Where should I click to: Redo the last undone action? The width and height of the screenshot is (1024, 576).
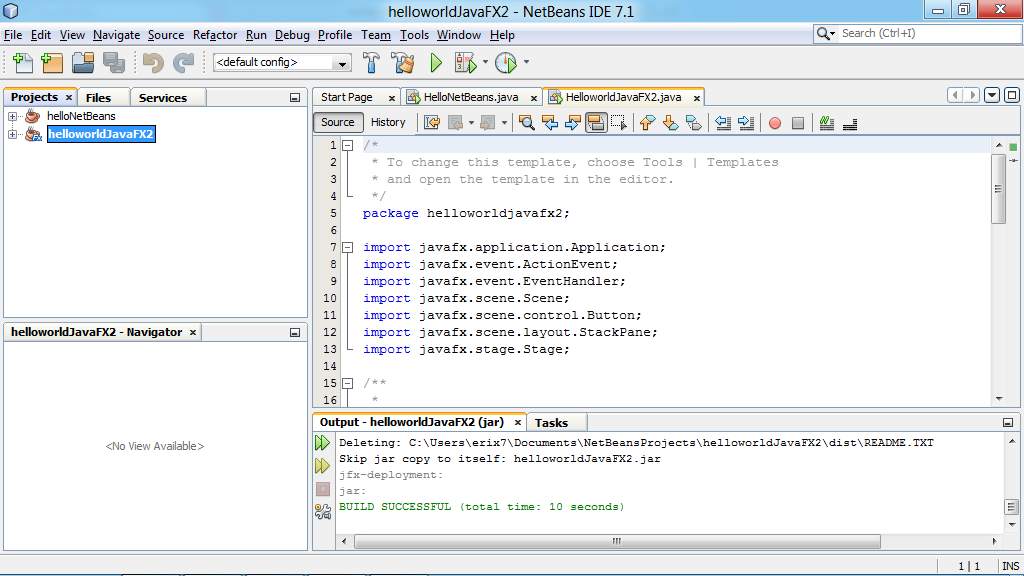coord(184,63)
